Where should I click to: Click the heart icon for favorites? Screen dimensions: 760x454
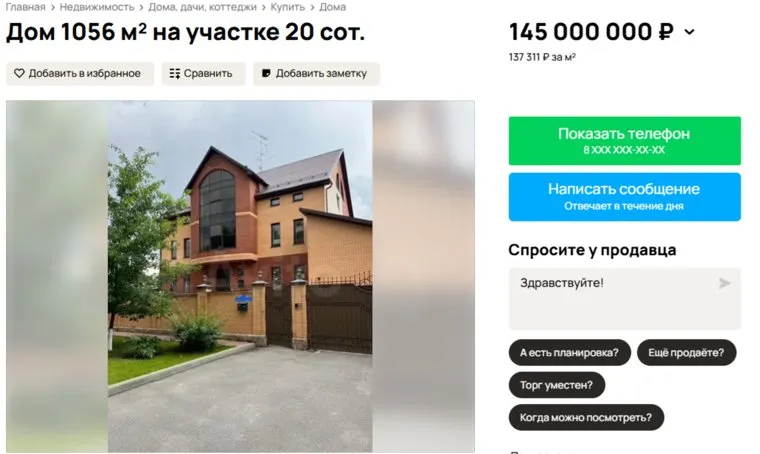19,74
